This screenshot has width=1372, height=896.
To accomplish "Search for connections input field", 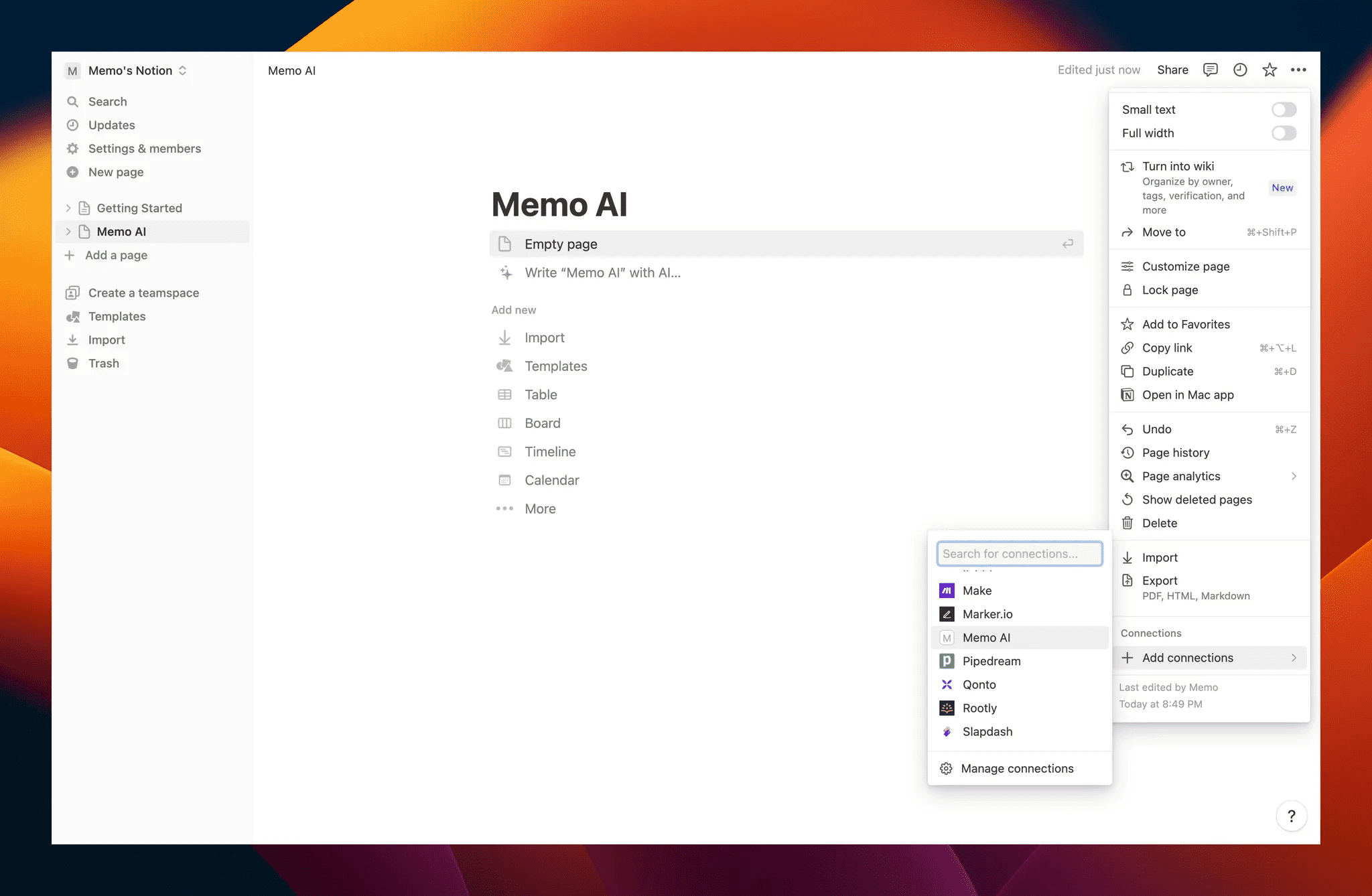I will click(1018, 553).
